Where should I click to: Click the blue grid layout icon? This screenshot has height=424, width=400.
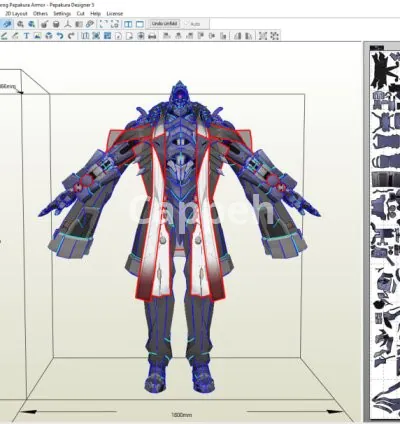107,36
